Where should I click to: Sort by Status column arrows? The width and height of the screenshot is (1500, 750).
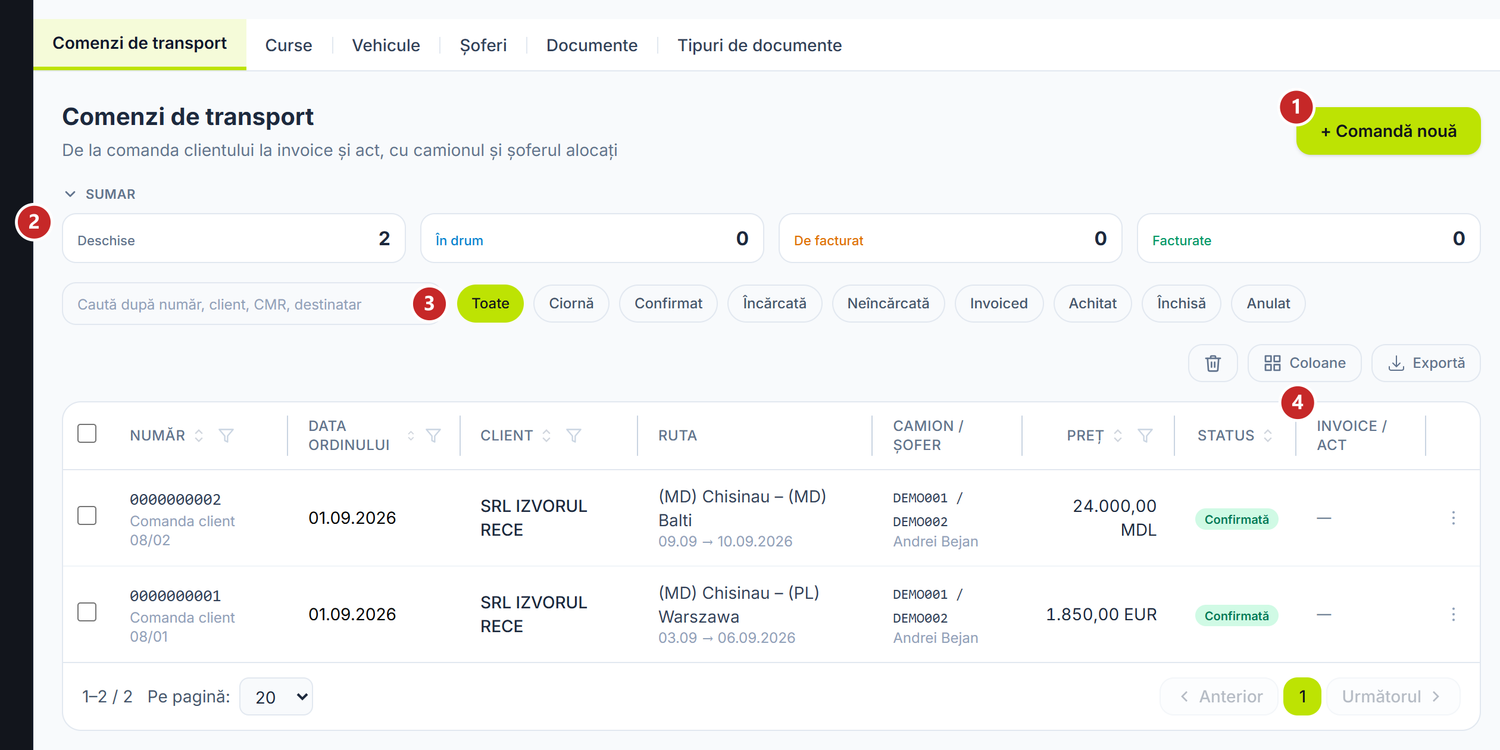tap(1268, 436)
